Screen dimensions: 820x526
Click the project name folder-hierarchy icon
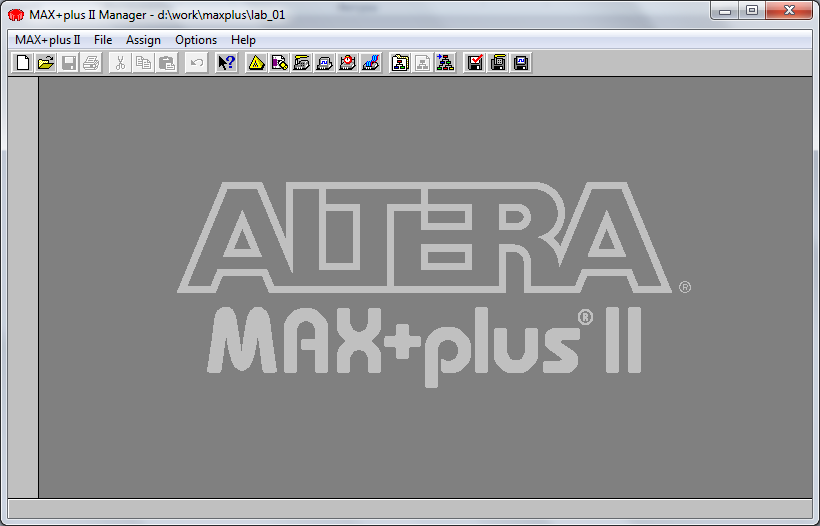[400, 63]
